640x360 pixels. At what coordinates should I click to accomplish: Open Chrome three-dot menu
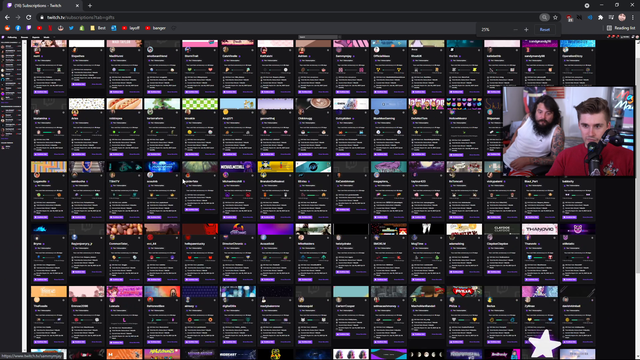633,18
